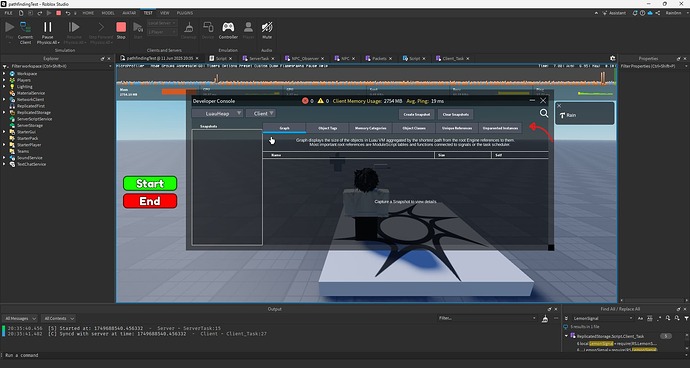Switch to the VIEW ribbon tab

tap(165, 13)
